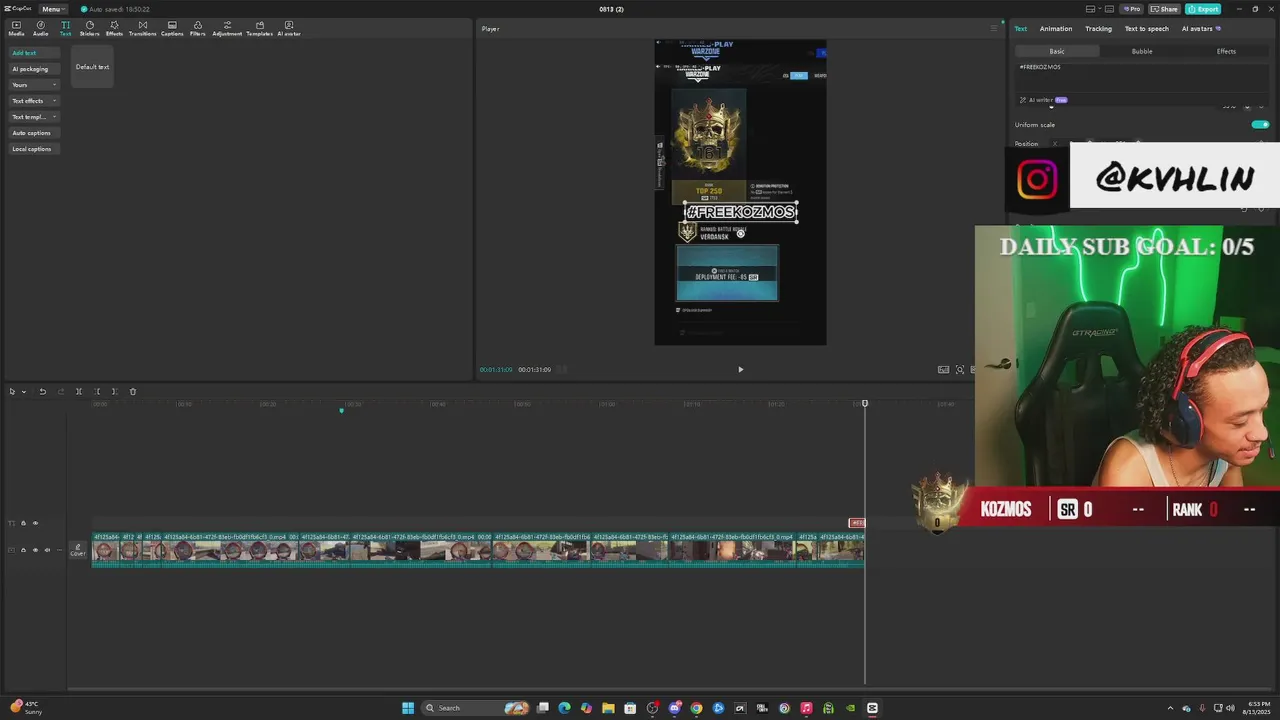Viewport: 1280px width, 720px height.
Task: Select the Basic sub-tab
Action: 1057,51
